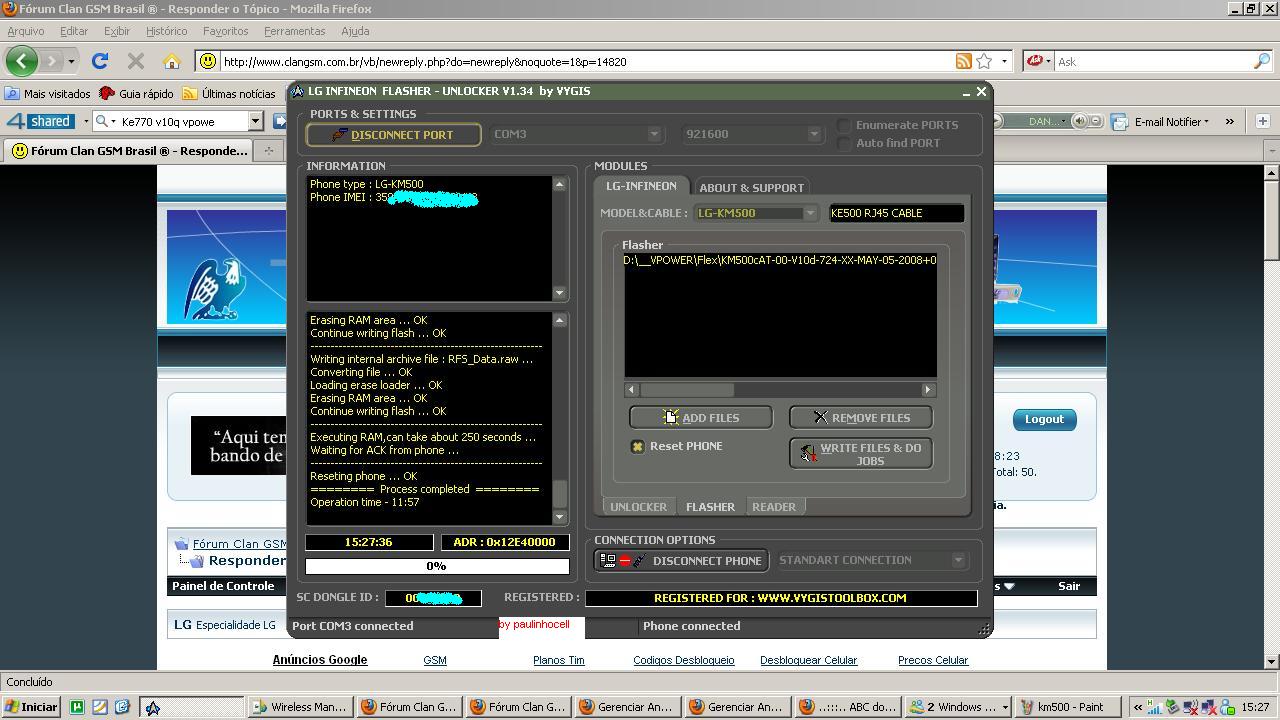The height and width of the screenshot is (720, 1280).
Task: Open Mais visitados bookmarks folder
Action: pos(48,93)
